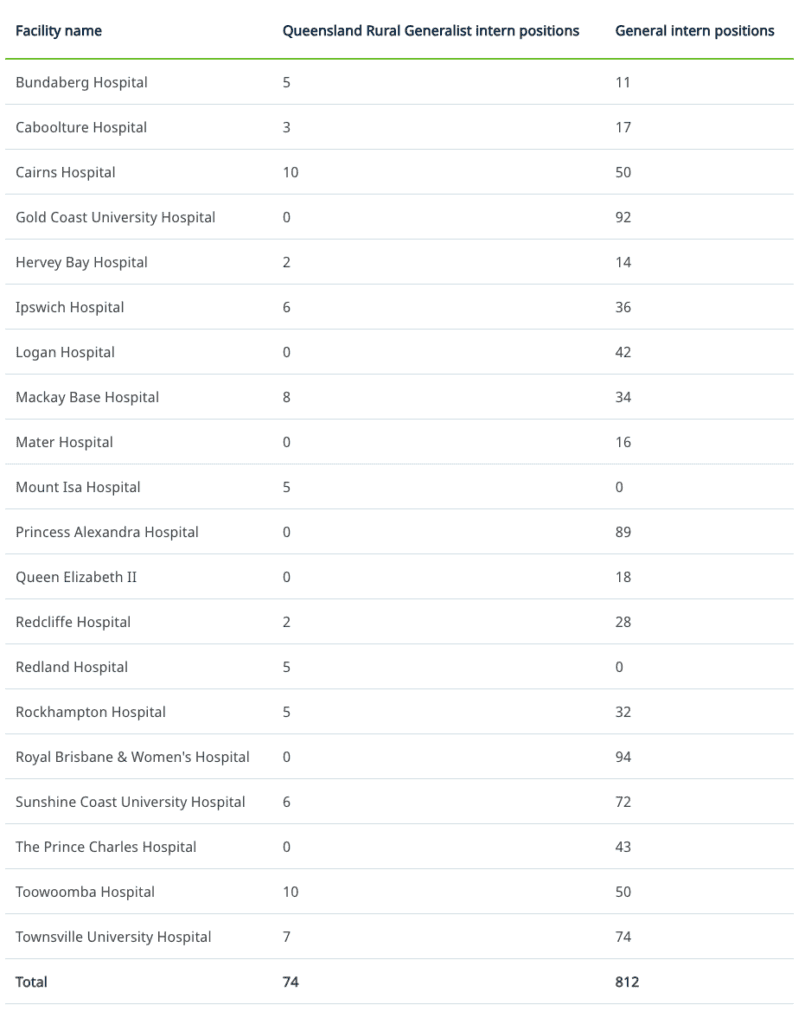Select the Townsville University Hospital name
811x1024 pixels.
point(113,937)
